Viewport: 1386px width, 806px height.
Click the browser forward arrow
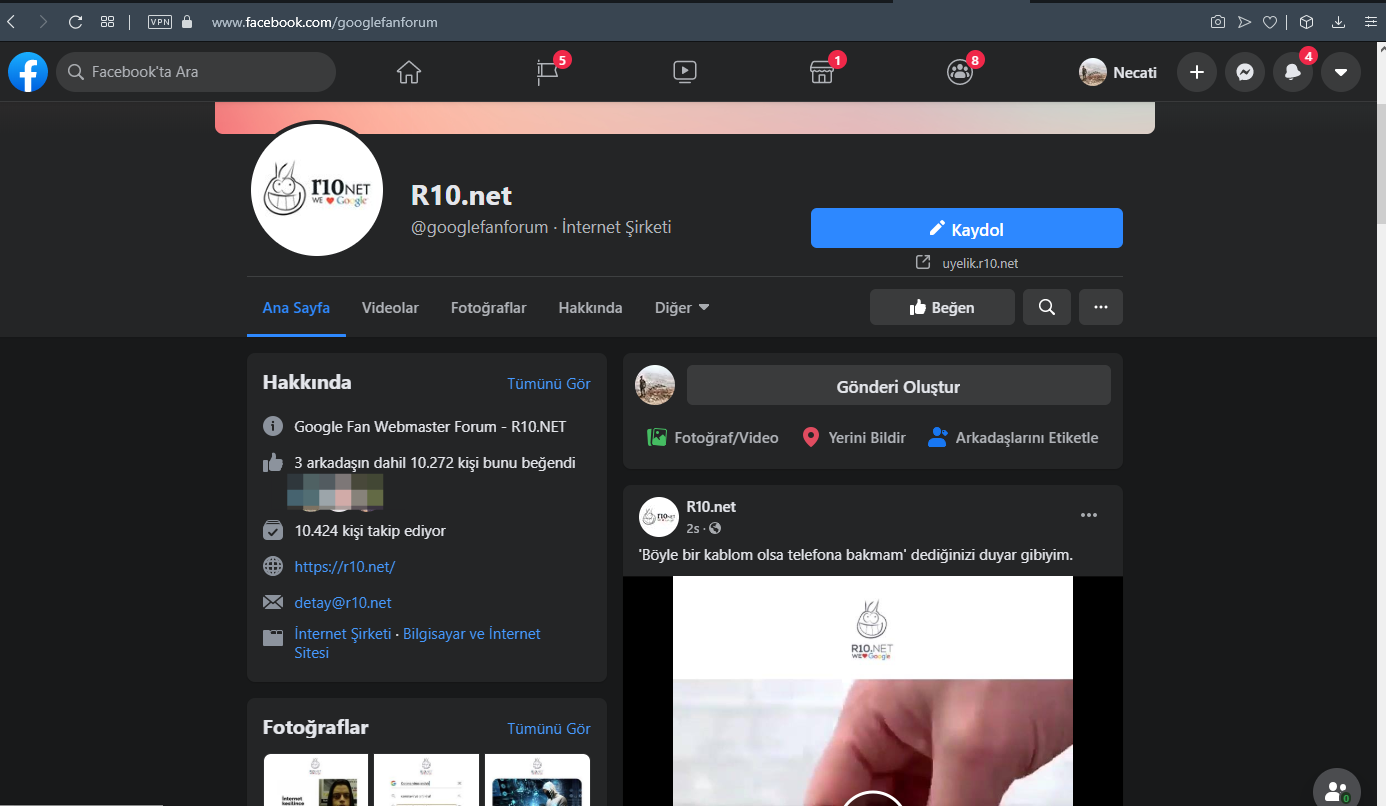43,21
